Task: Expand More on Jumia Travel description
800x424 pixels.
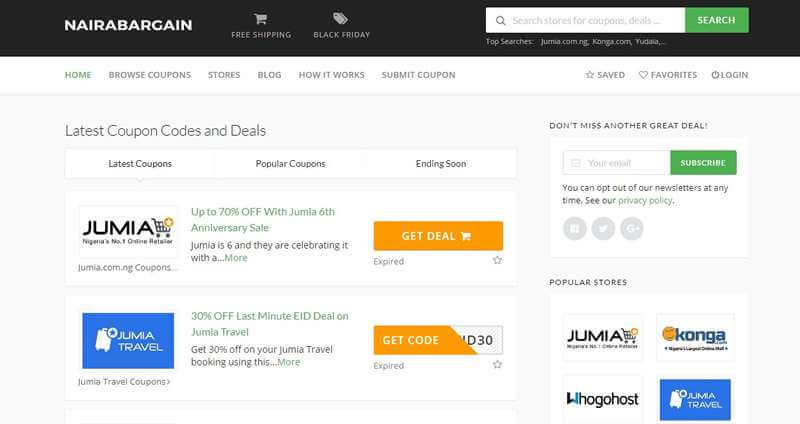Action: point(289,362)
